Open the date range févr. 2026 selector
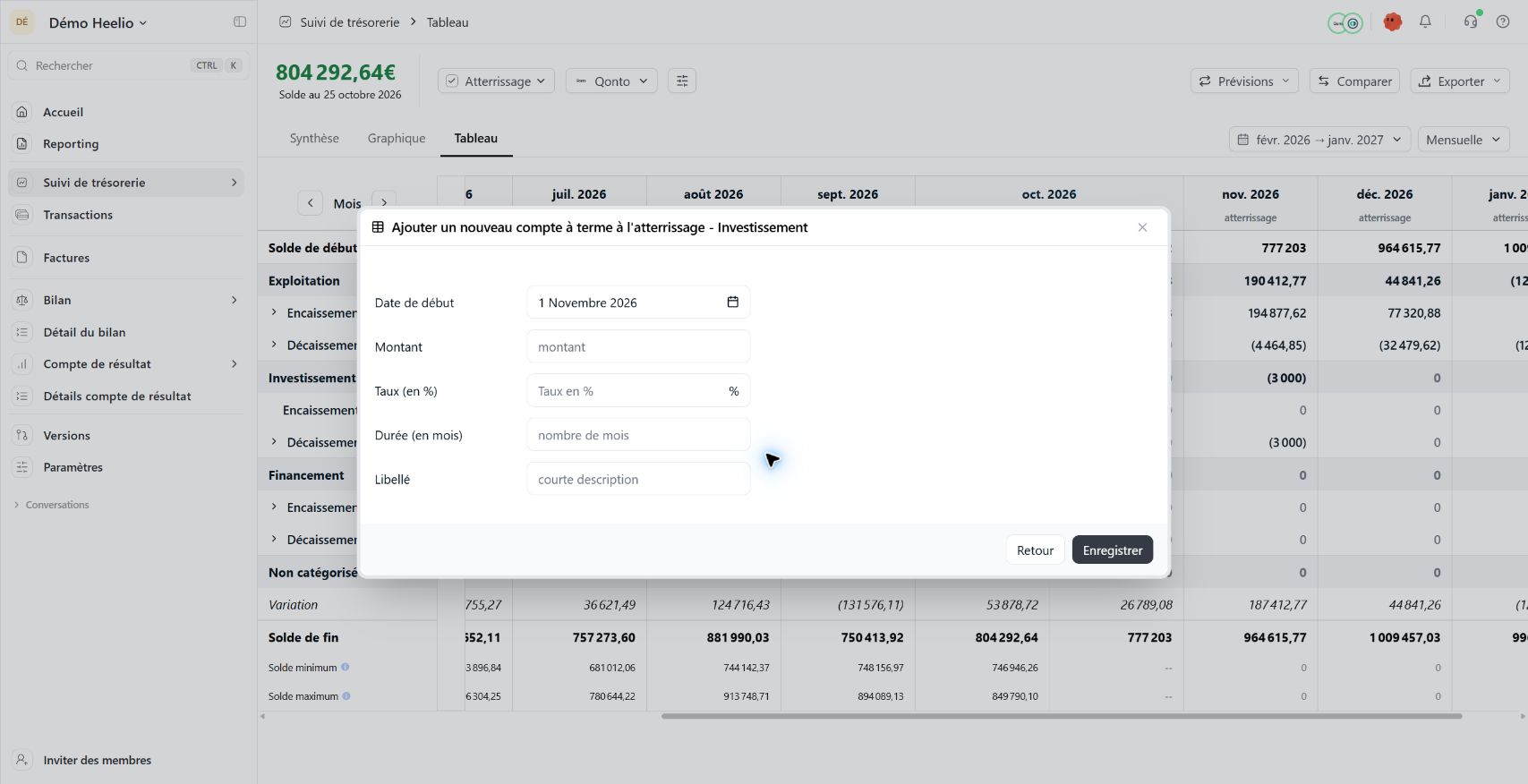1528x784 pixels. pyautogui.click(x=1319, y=140)
